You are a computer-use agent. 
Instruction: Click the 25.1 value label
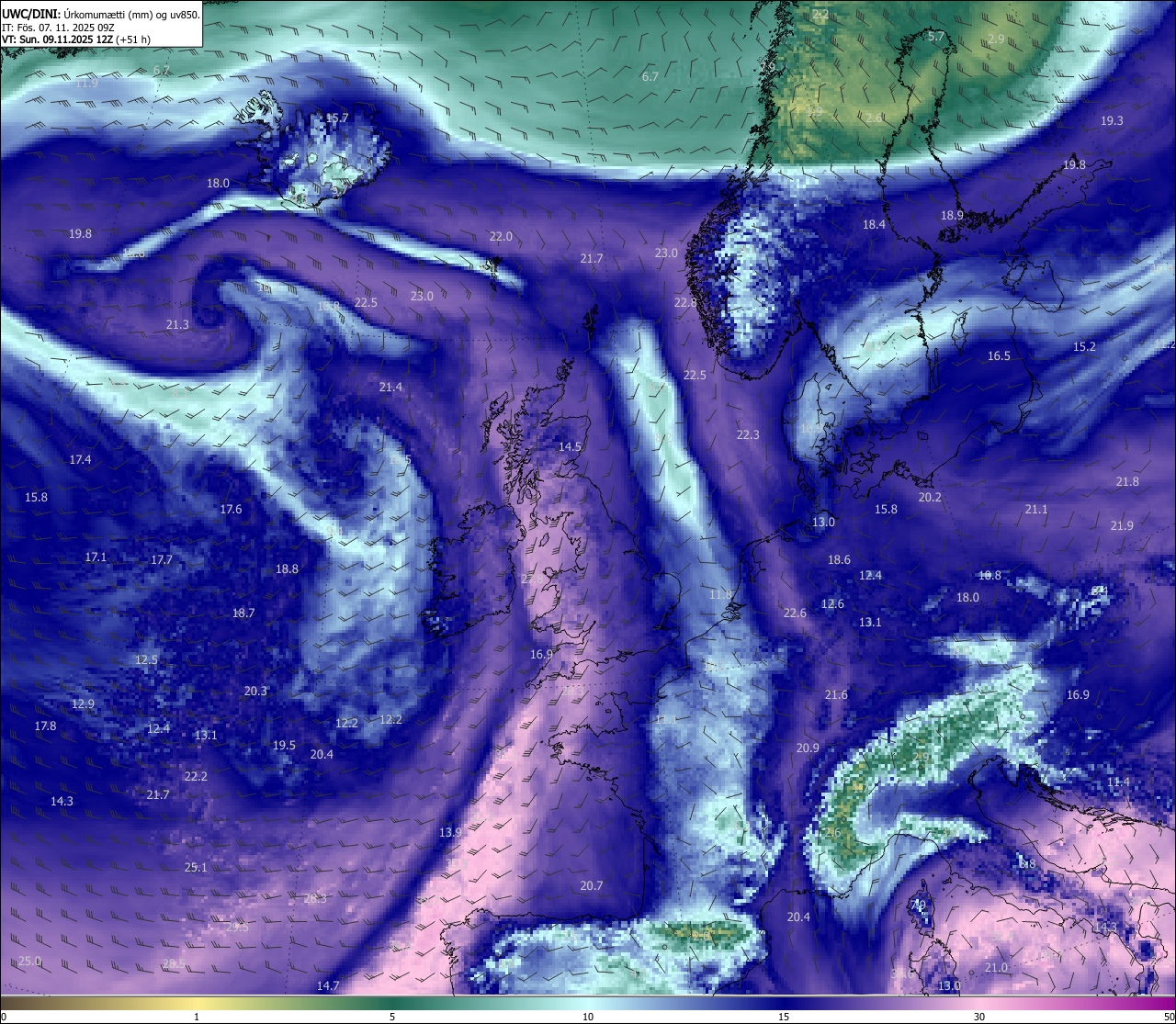tap(196, 867)
